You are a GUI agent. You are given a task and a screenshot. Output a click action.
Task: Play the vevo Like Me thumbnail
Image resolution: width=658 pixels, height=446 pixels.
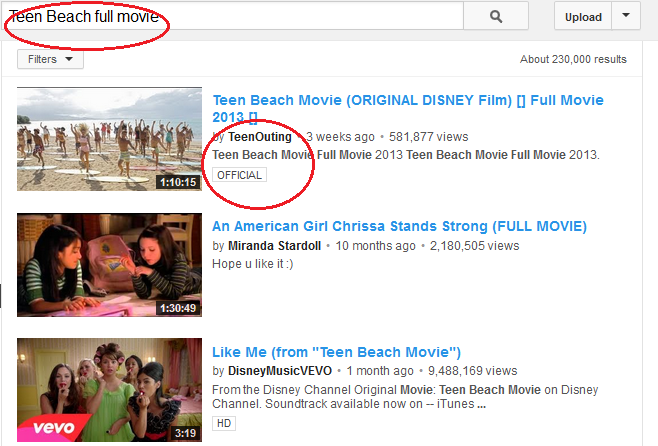(x=110, y=390)
